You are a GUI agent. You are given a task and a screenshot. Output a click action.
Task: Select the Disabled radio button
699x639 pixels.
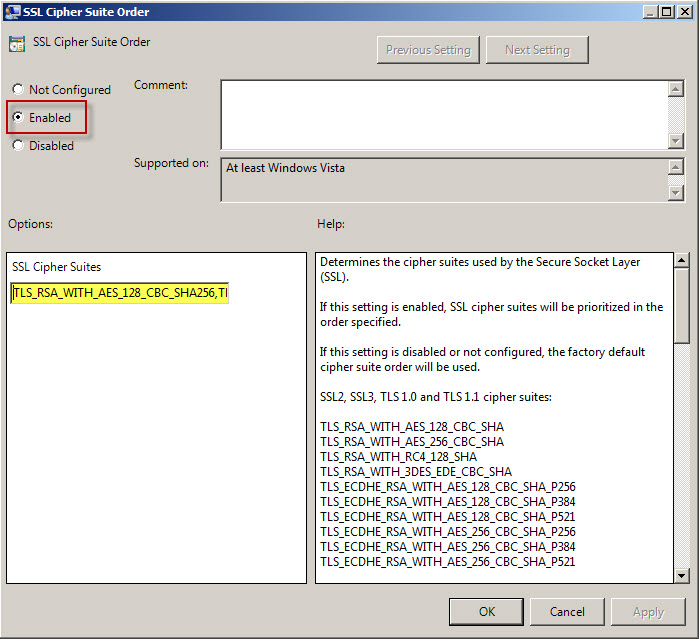(18, 146)
